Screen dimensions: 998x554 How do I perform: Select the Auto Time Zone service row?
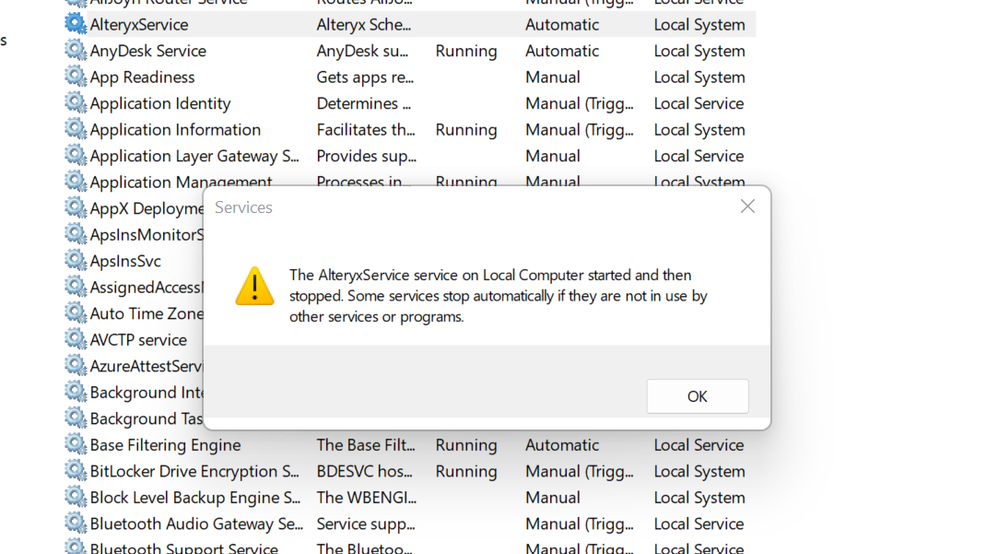[x=146, y=314]
